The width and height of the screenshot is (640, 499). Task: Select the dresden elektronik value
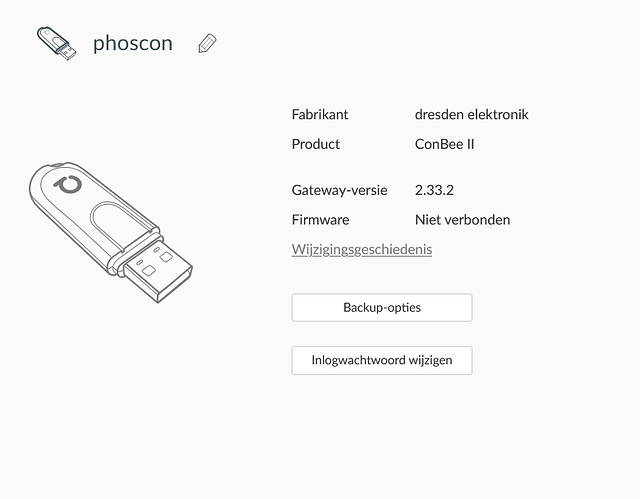(x=471, y=114)
